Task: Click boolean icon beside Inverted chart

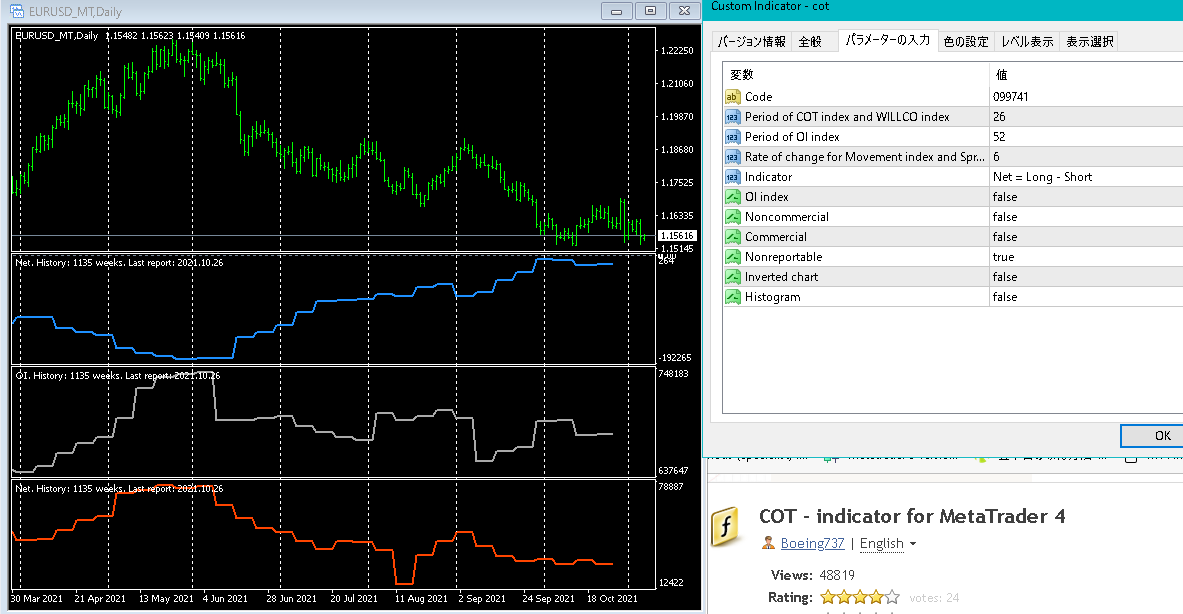Action: pyautogui.click(x=732, y=277)
